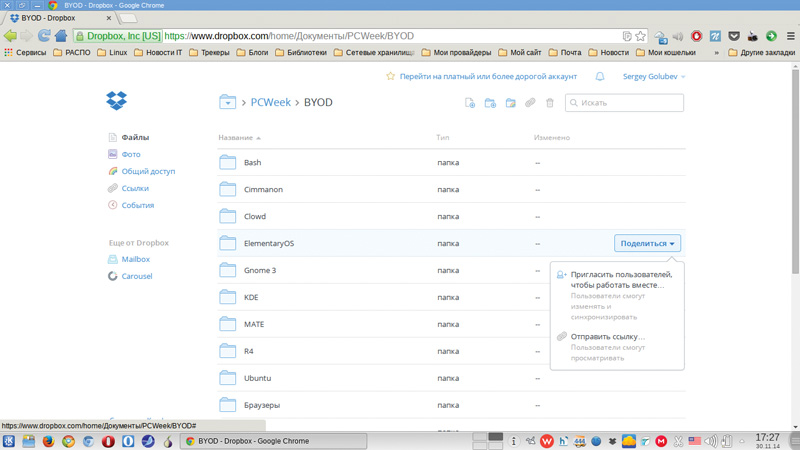Click the new folder icon
The image size is (800, 450).
(490, 103)
